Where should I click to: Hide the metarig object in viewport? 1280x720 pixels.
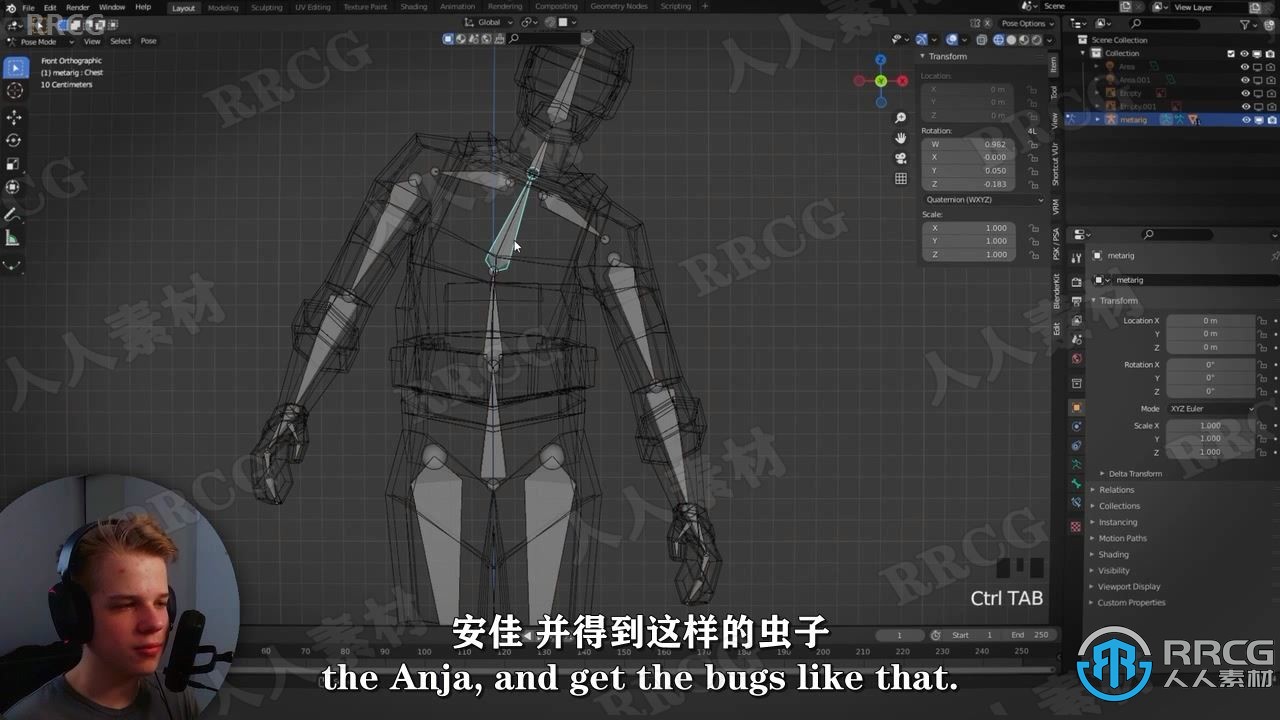click(x=1245, y=120)
